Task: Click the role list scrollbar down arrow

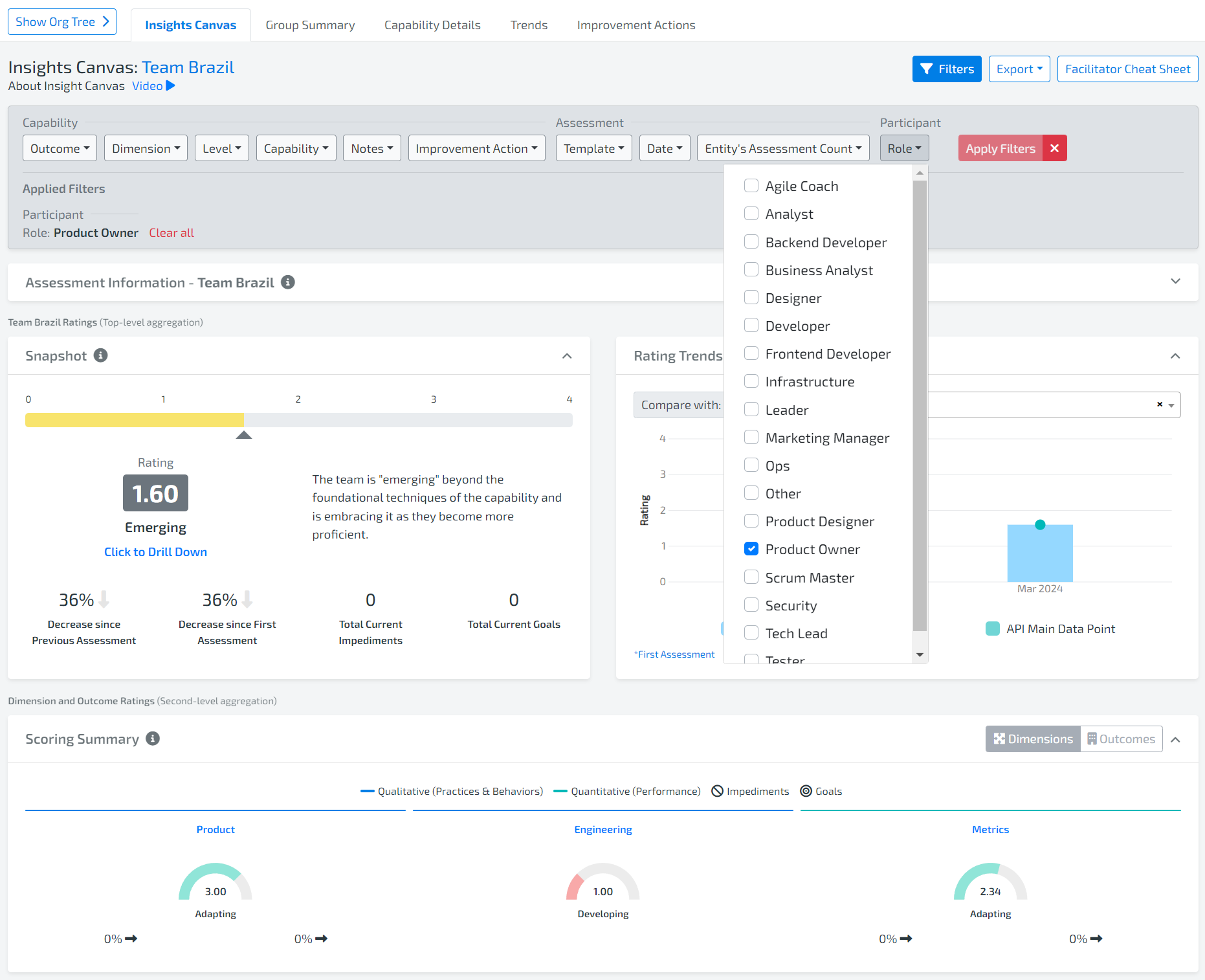Action: 920,655
